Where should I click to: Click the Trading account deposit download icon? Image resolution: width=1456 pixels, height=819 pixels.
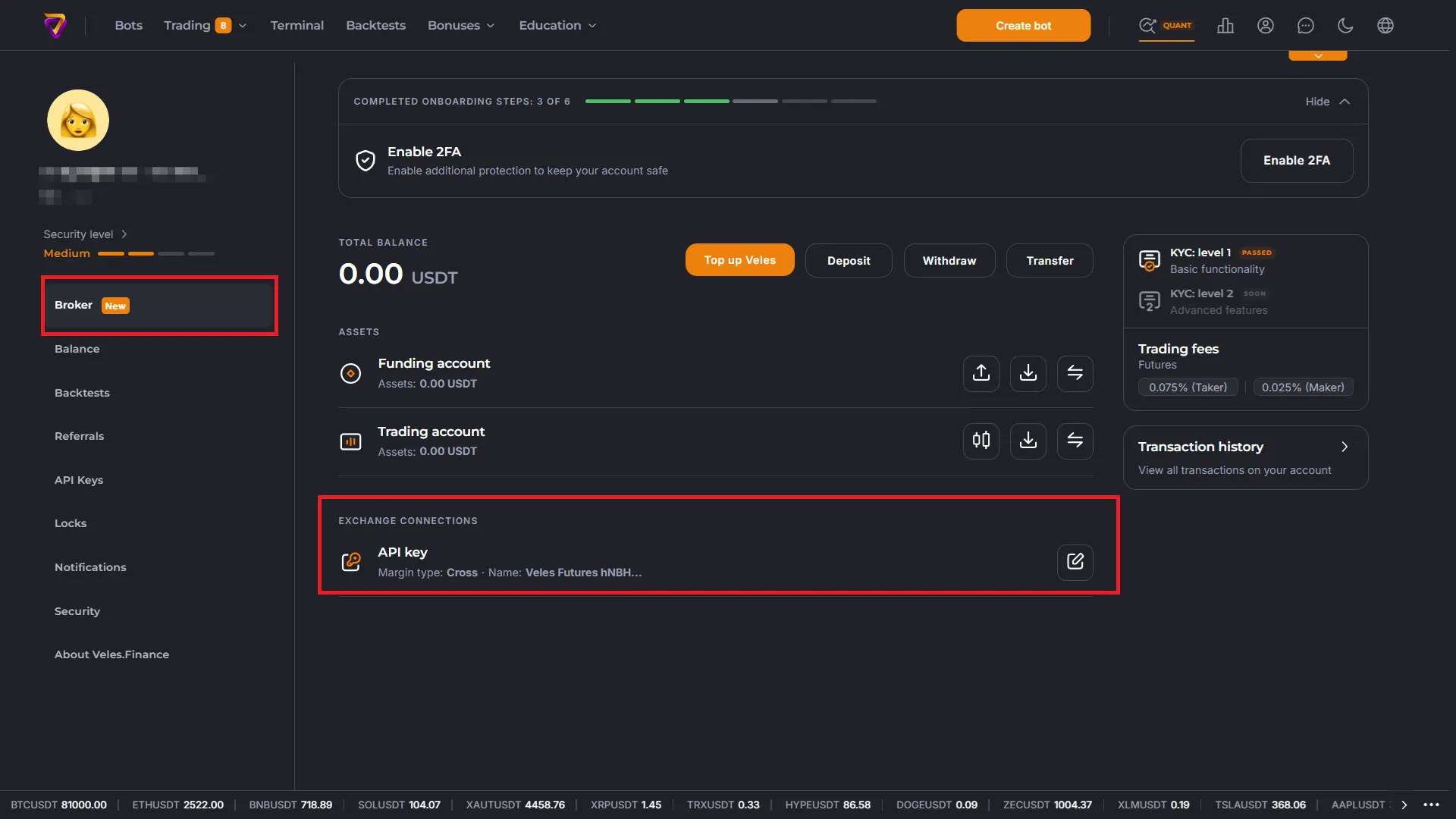[1028, 441]
